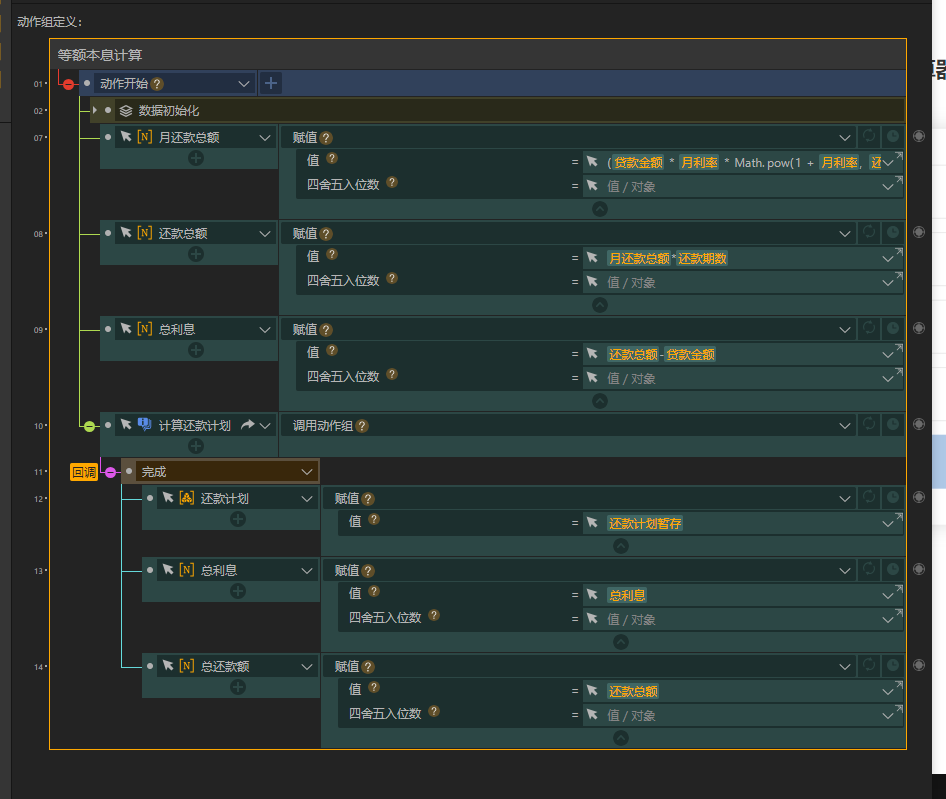Toggle the round switch at right of line 07
Screen dimensions: 946x799
click(919, 136)
